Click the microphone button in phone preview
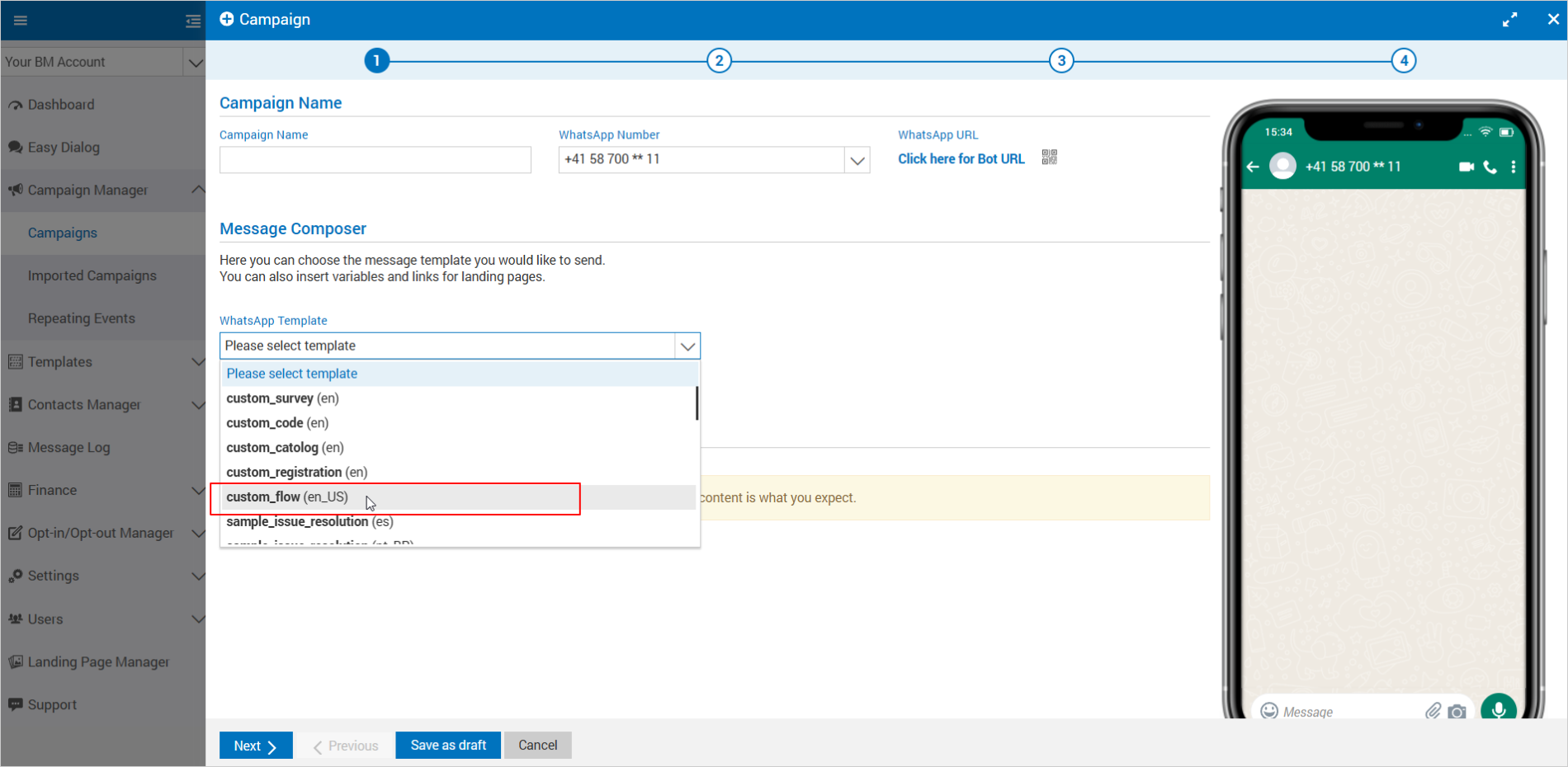 [x=1499, y=709]
